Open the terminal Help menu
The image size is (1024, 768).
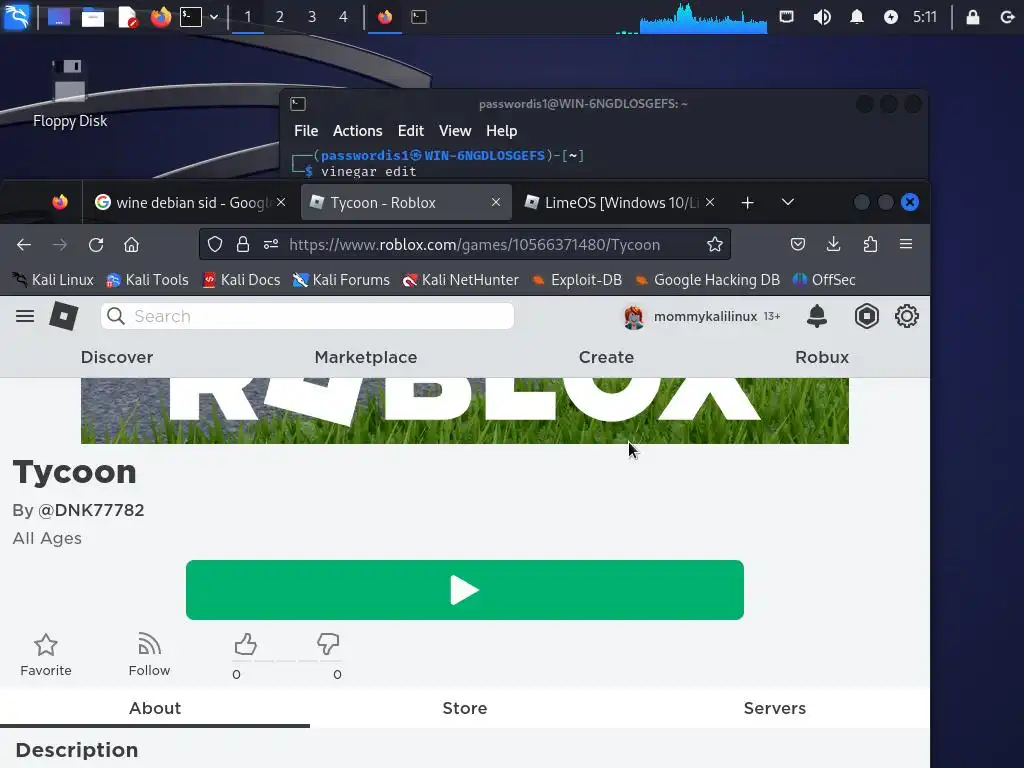[502, 131]
